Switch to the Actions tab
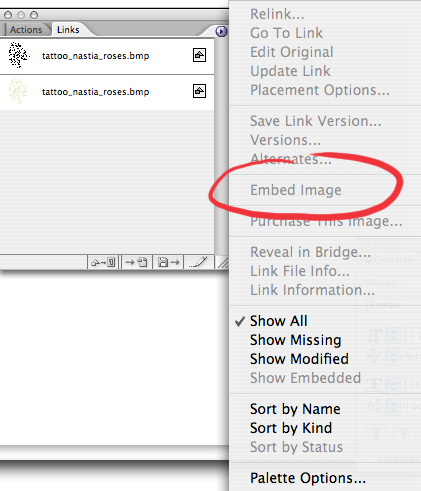This screenshot has height=491, width=421. click(x=26, y=30)
